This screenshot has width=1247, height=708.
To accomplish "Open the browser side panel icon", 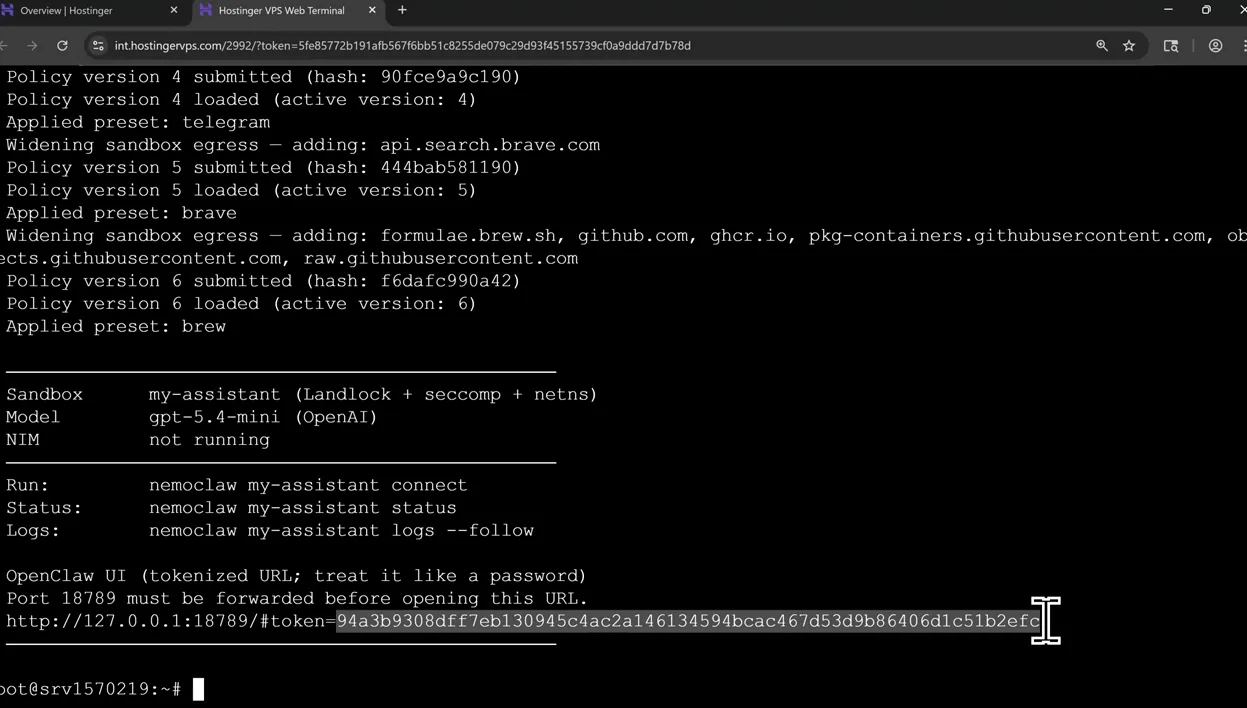I will [1171, 46].
